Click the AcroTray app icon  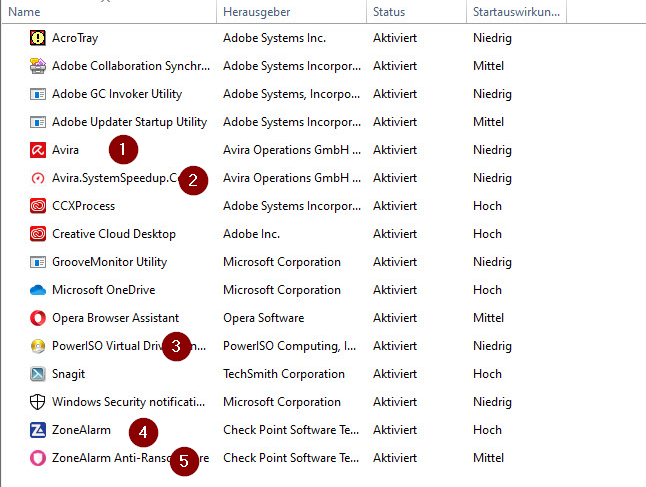click(38, 38)
